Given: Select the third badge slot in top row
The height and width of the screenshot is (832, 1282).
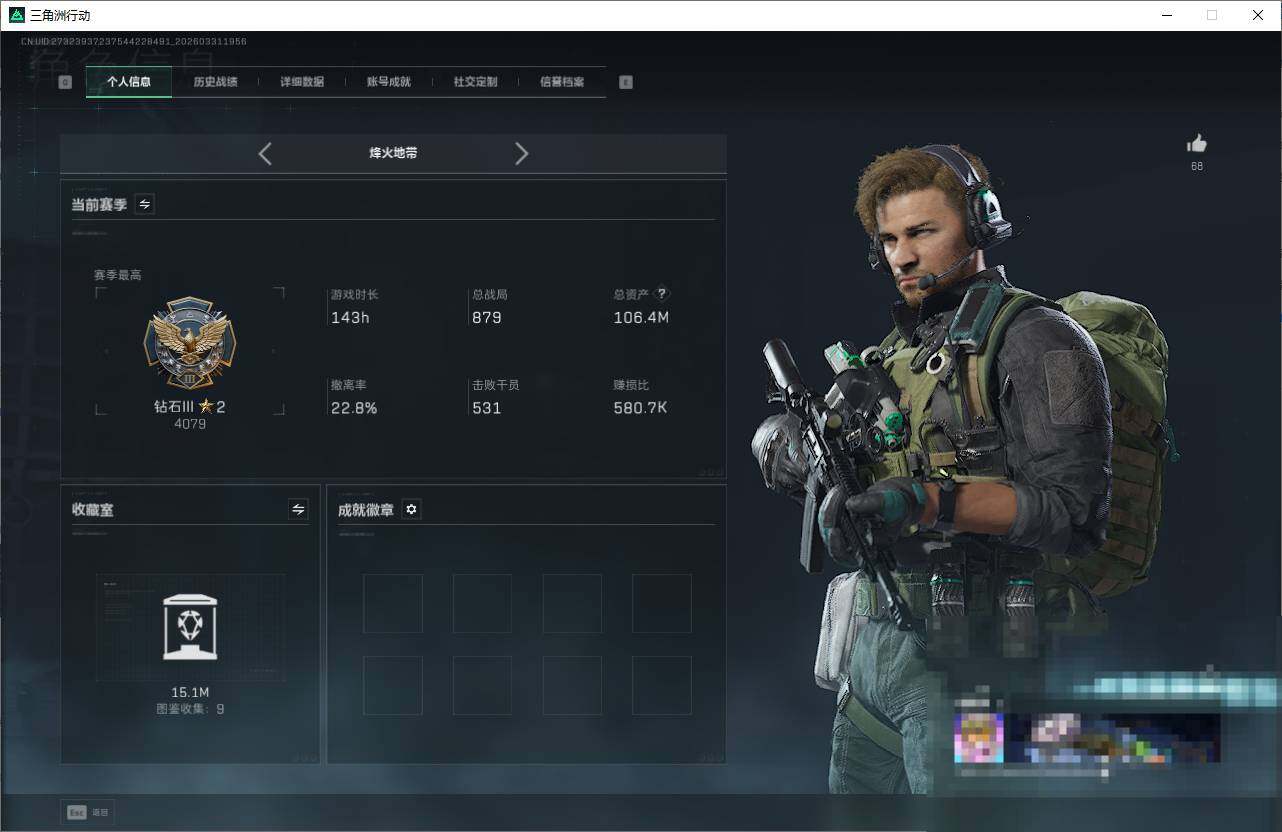Looking at the screenshot, I should coord(572,603).
